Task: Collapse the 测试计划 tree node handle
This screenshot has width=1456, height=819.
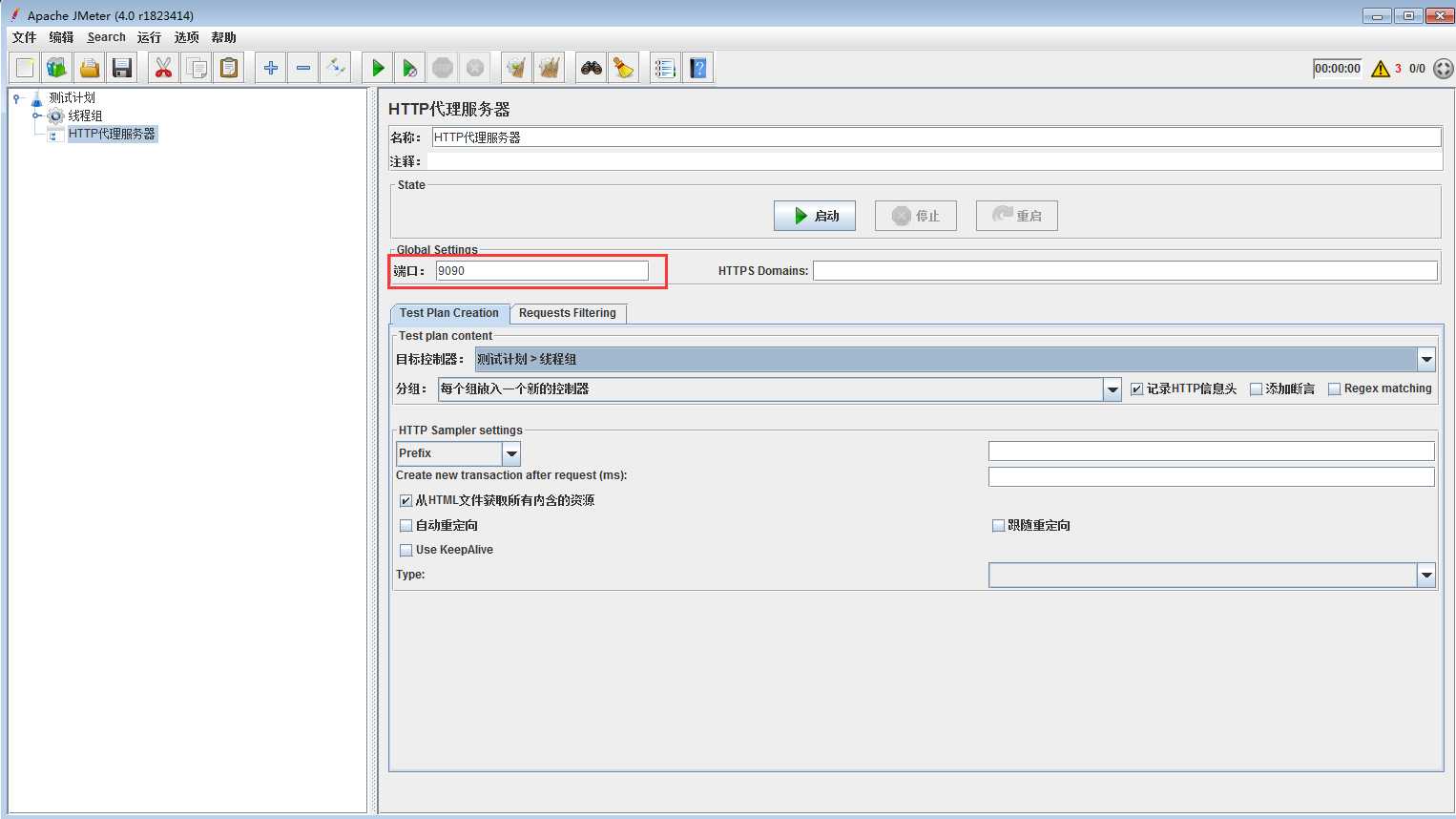Action: coord(16,97)
